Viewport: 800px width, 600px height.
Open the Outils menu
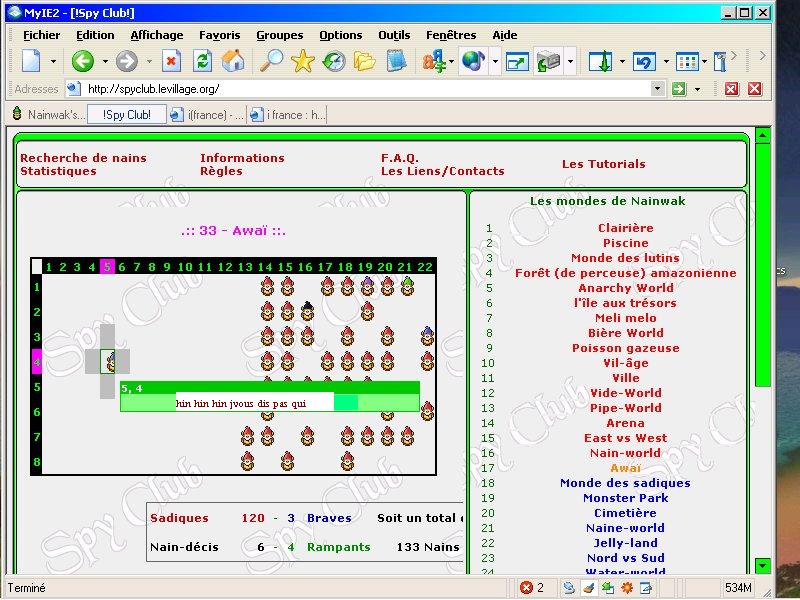pos(394,35)
